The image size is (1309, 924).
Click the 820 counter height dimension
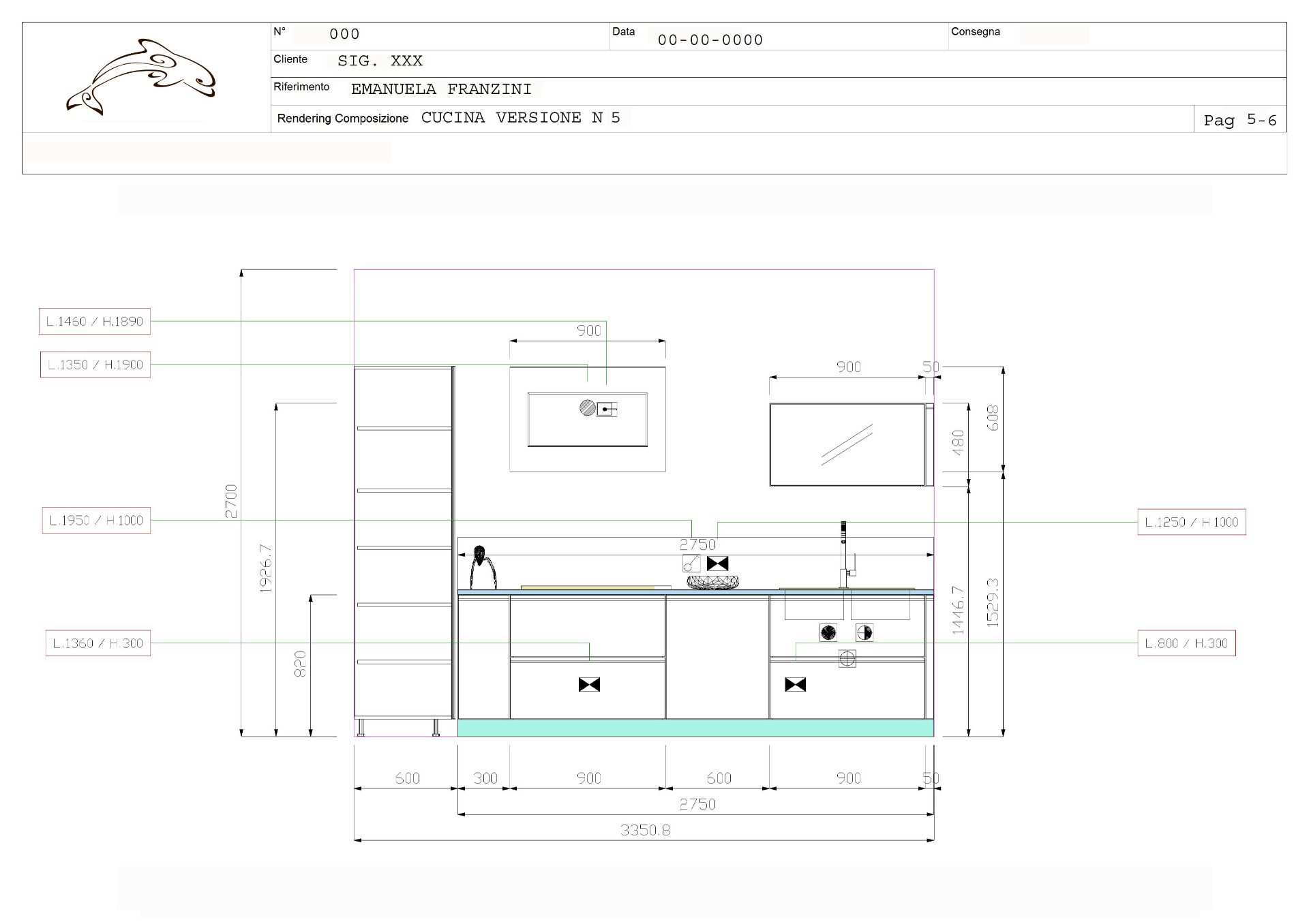[300, 664]
